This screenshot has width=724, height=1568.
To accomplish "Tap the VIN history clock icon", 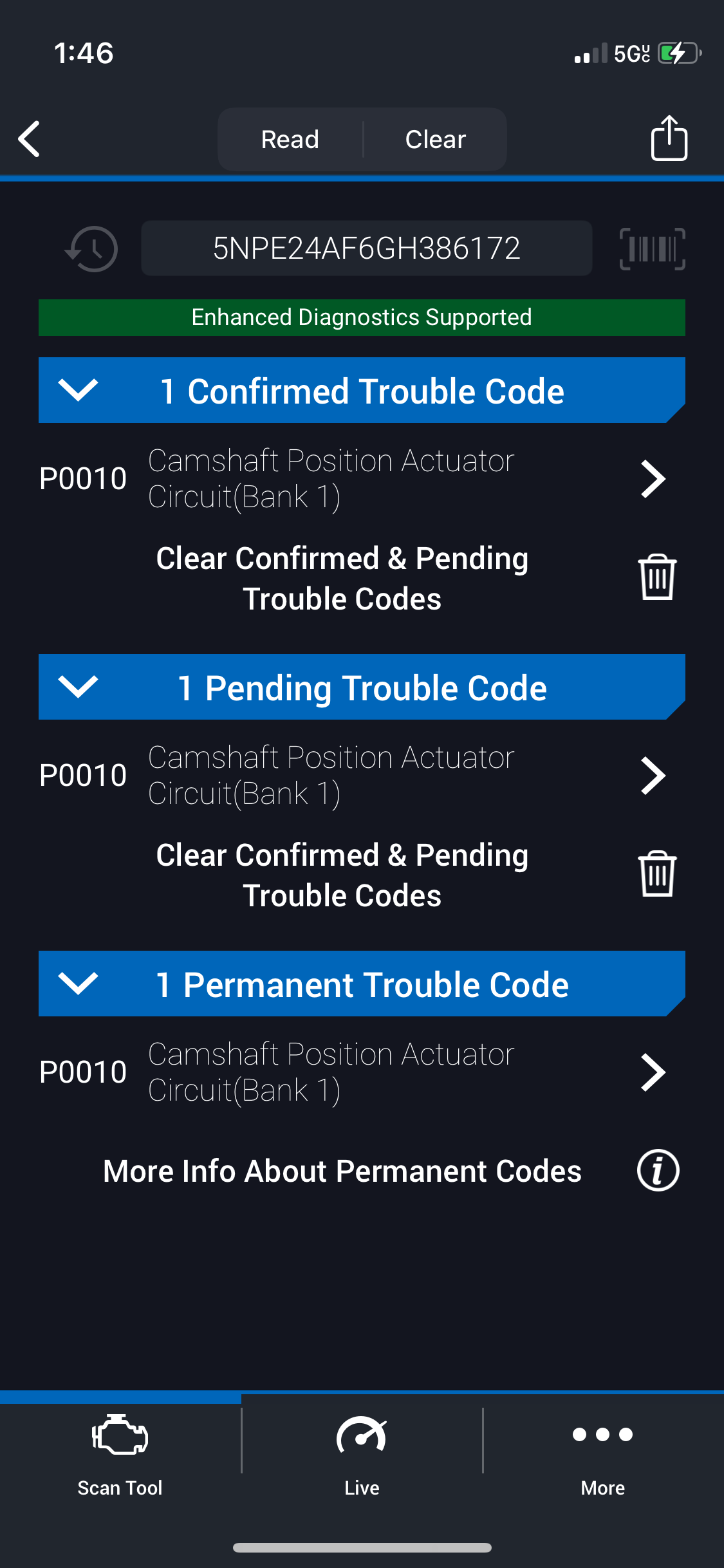I will click(92, 248).
